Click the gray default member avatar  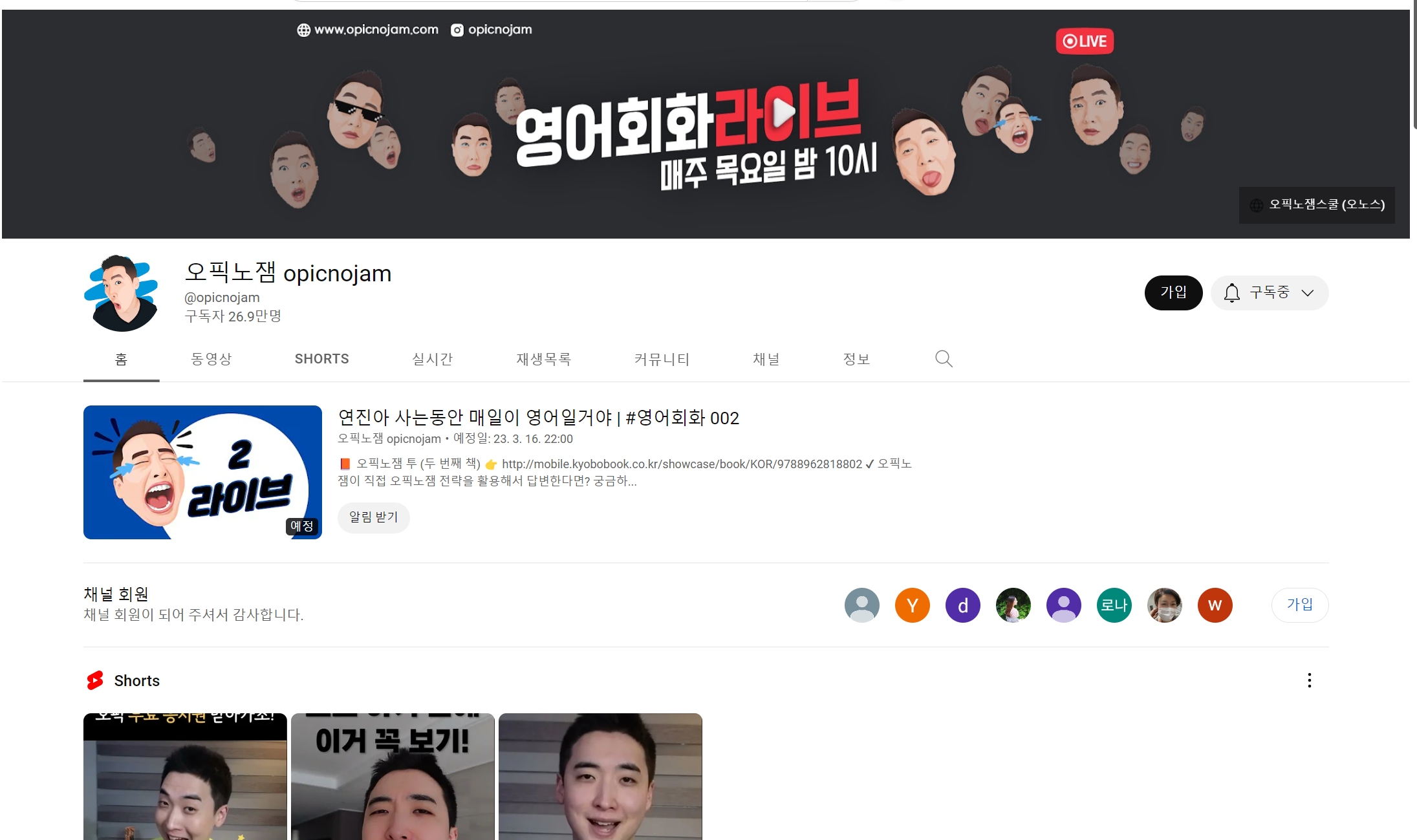pyautogui.click(x=862, y=605)
